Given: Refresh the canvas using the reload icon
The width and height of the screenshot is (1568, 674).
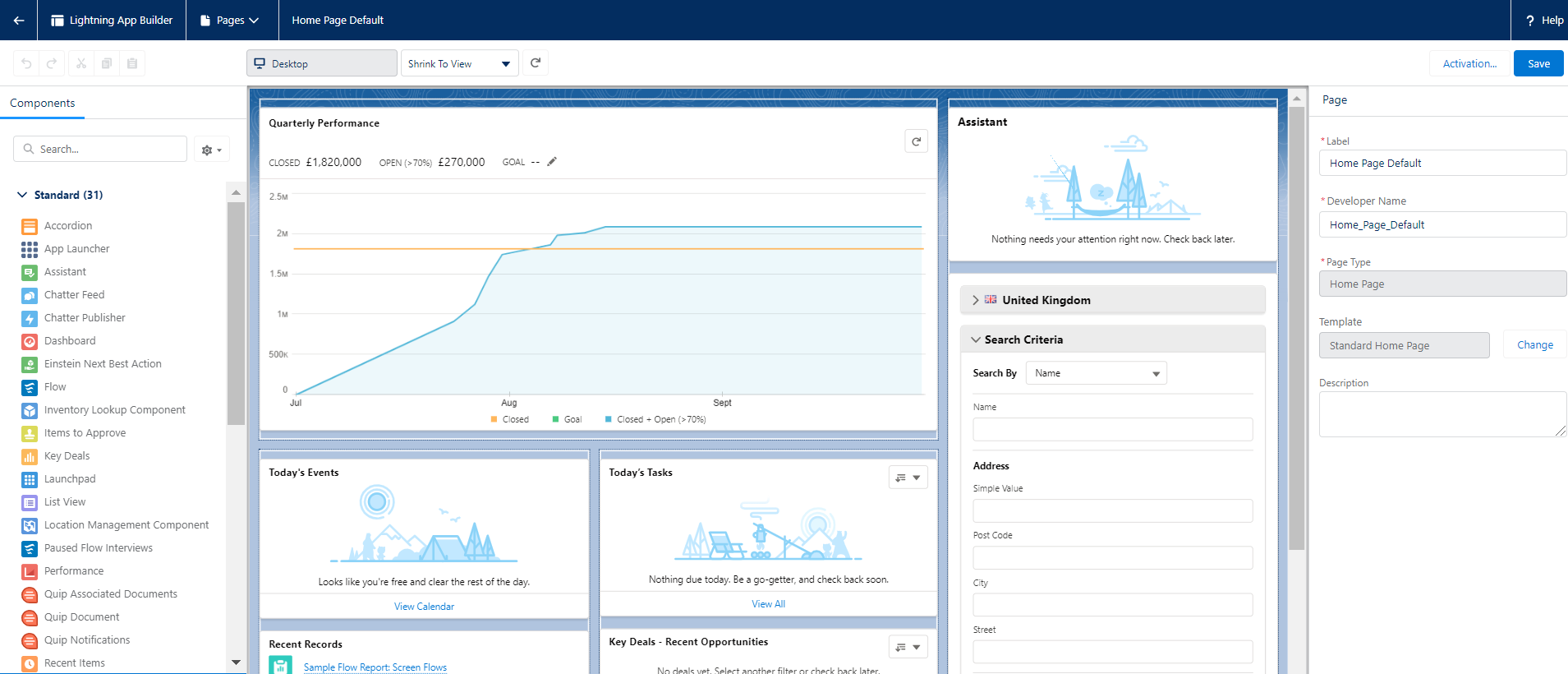Looking at the screenshot, I should 536,63.
